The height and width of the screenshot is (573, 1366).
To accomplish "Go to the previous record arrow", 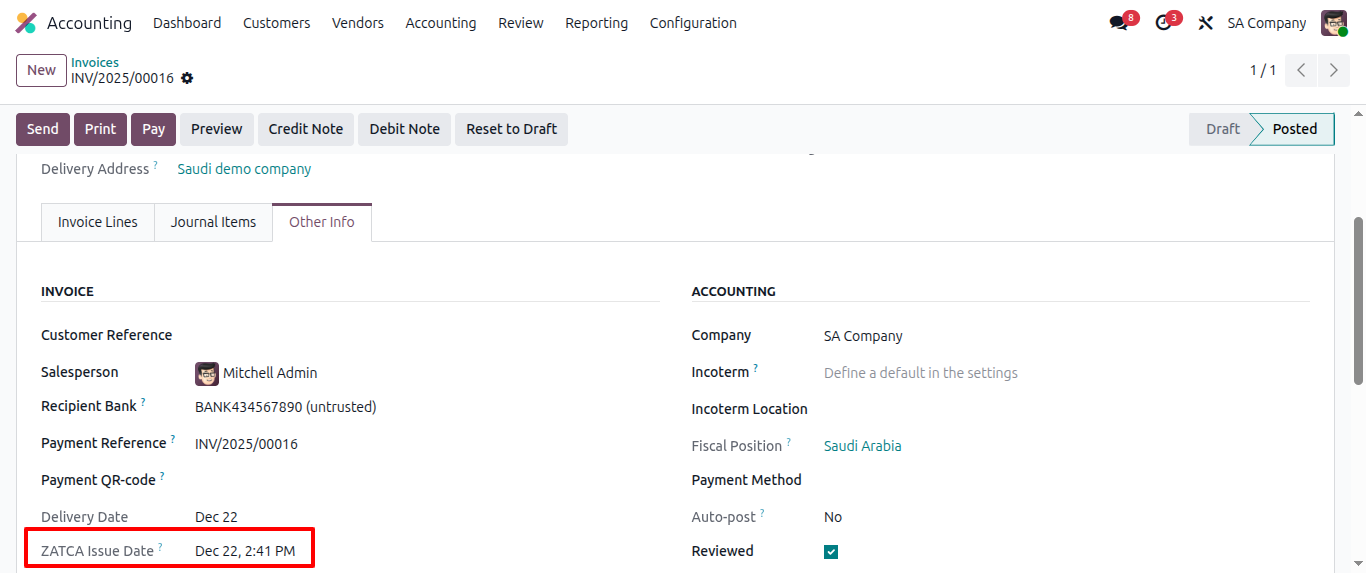I will 1301,70.
